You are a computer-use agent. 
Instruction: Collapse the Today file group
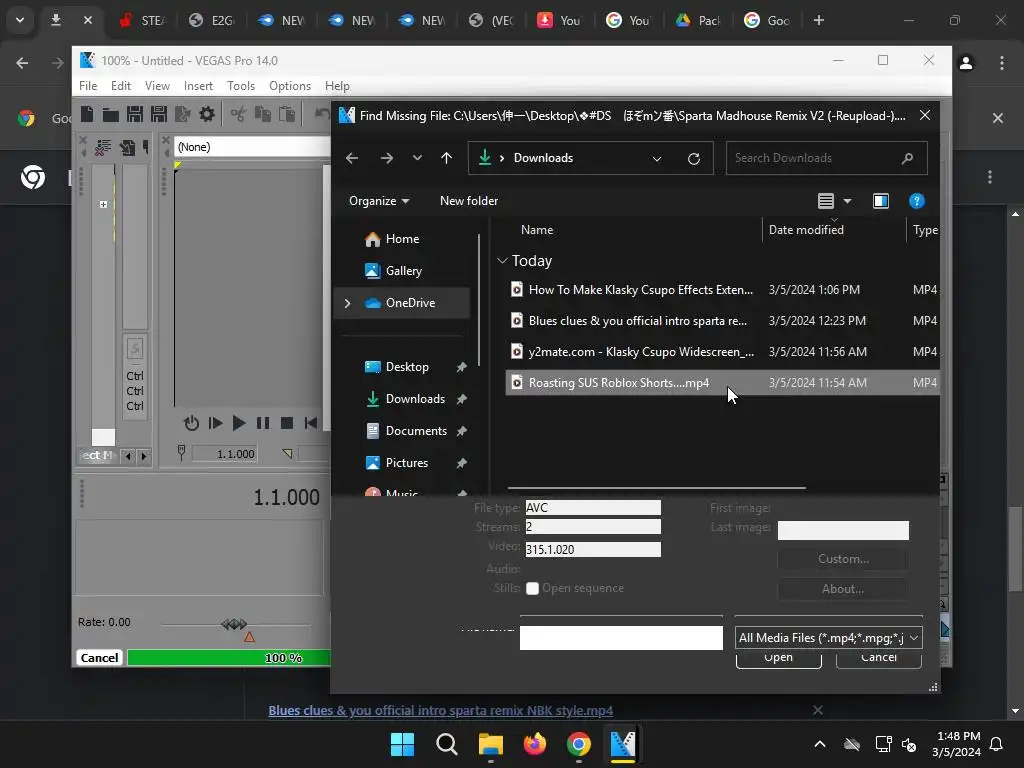[x=502, y=261]
